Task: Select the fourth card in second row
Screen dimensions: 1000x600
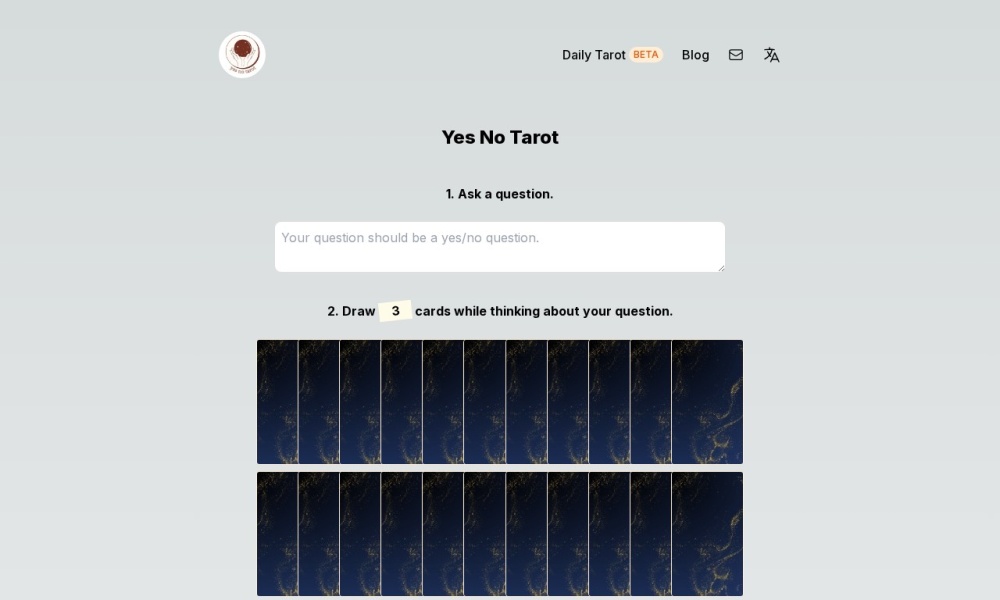Action: point(401,534)
